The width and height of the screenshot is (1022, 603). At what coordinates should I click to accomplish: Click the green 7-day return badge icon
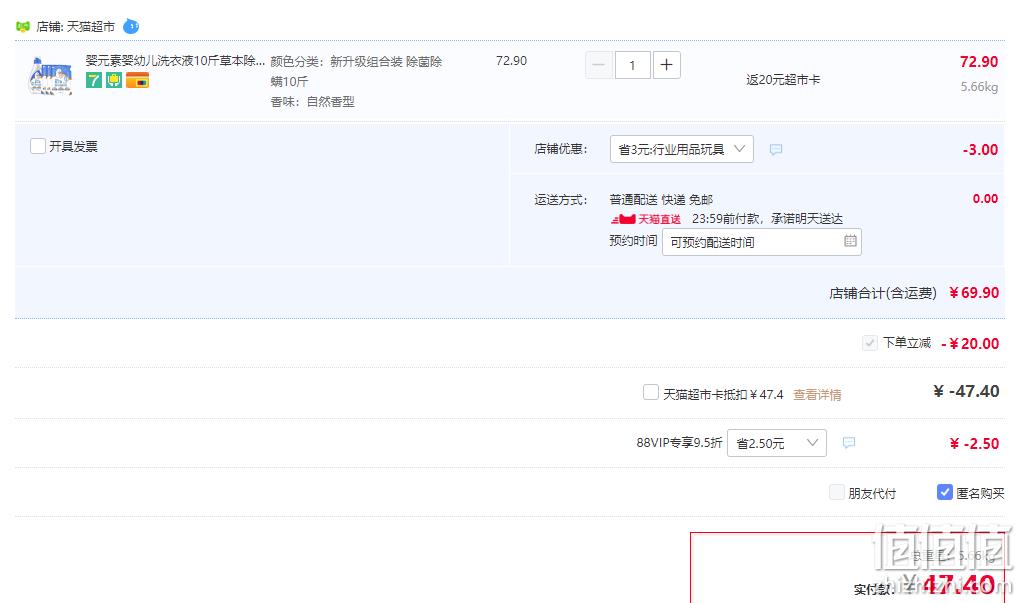point(94,80)
